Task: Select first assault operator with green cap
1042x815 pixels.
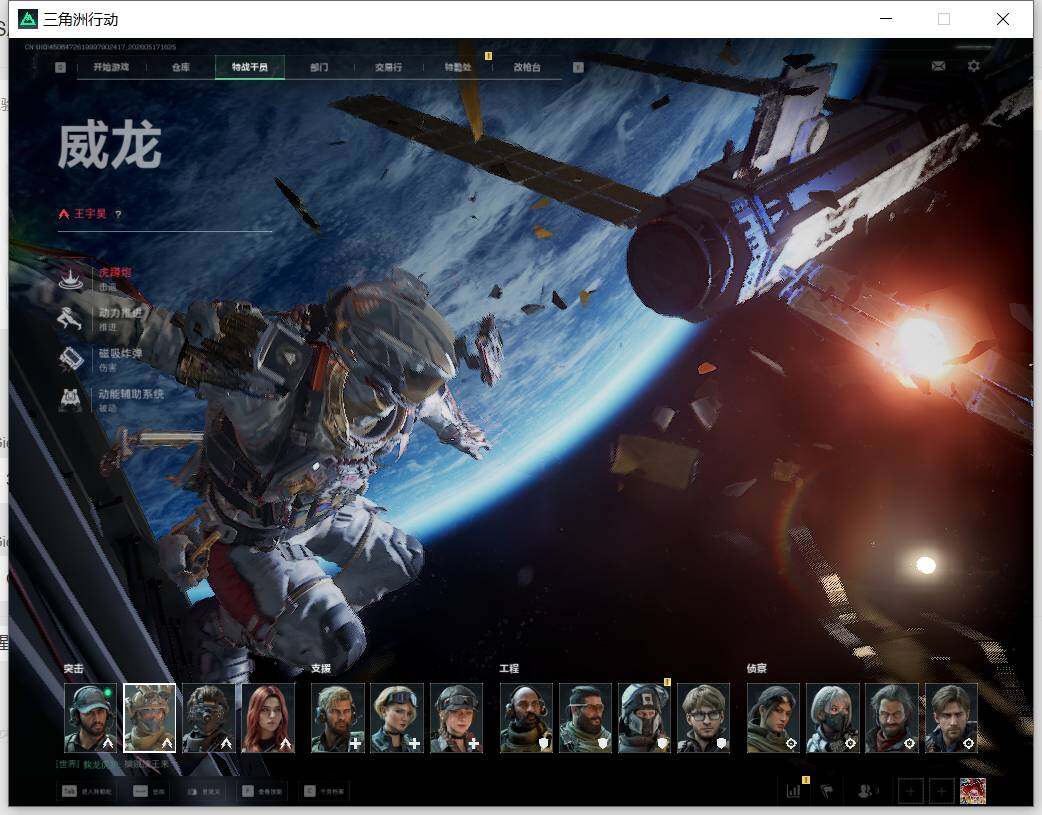Action: pyautogui.click(x=90, y=718)
